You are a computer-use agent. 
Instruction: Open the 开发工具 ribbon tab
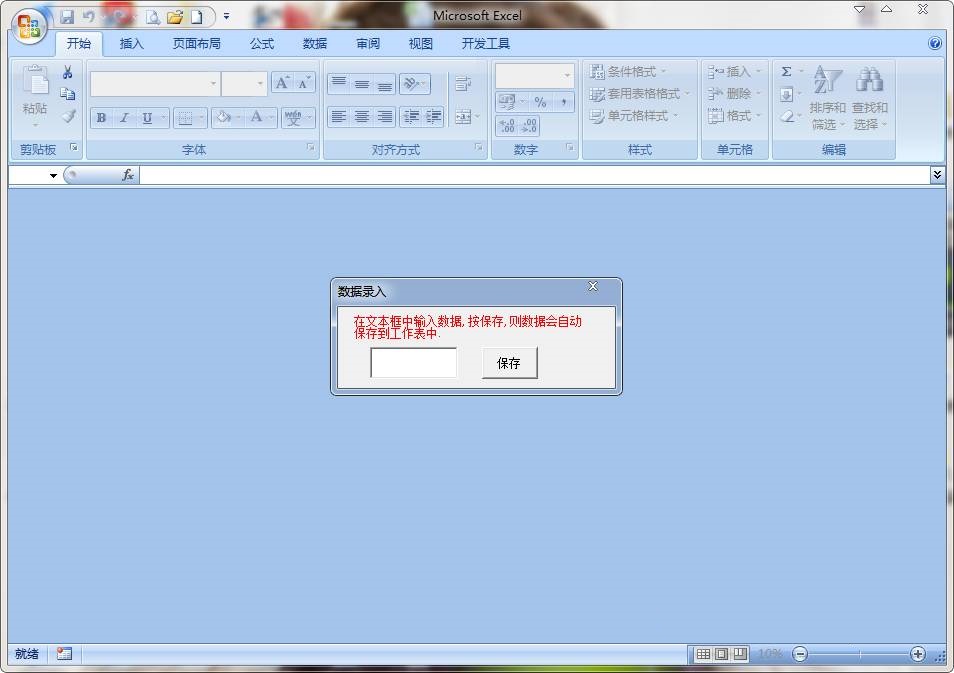(x=486, y=44)
